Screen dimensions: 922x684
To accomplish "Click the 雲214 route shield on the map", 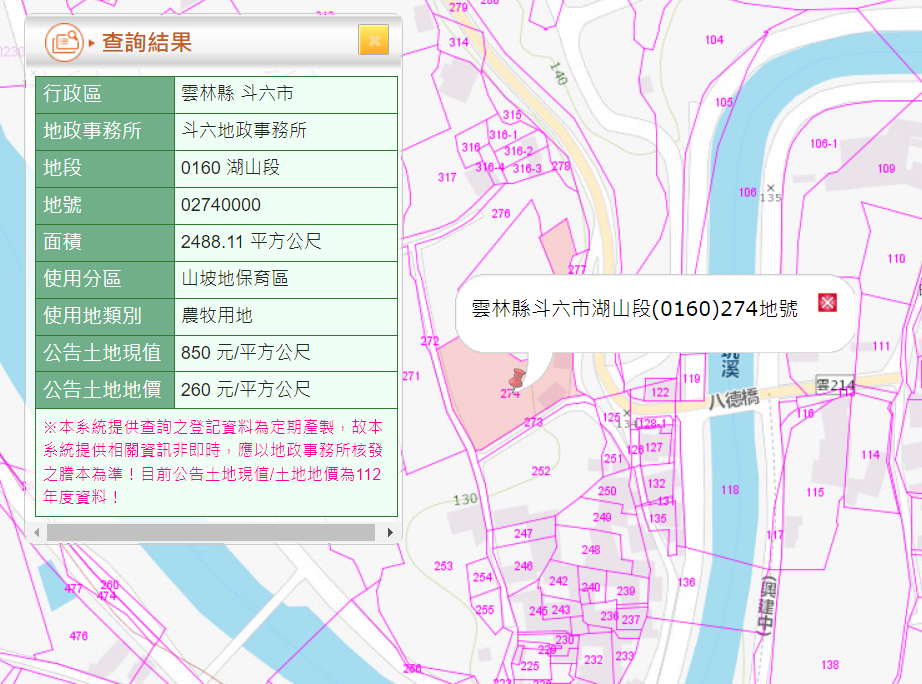I will click(835, 385).
